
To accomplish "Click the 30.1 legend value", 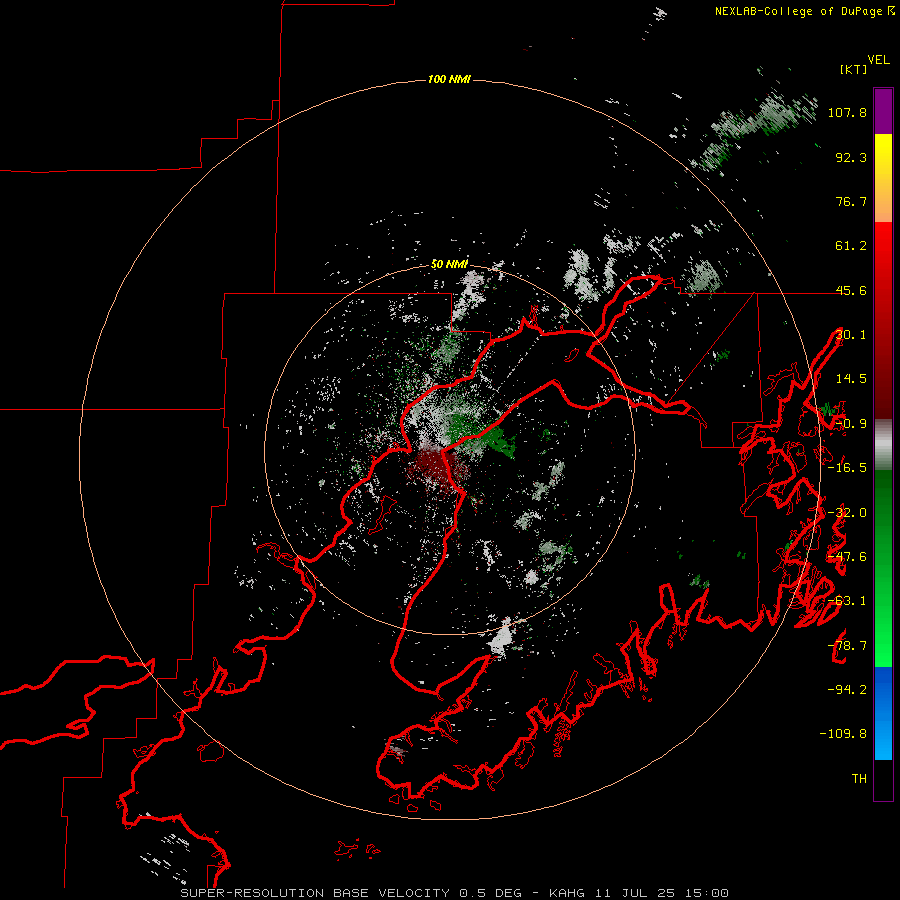I will 851,335.
